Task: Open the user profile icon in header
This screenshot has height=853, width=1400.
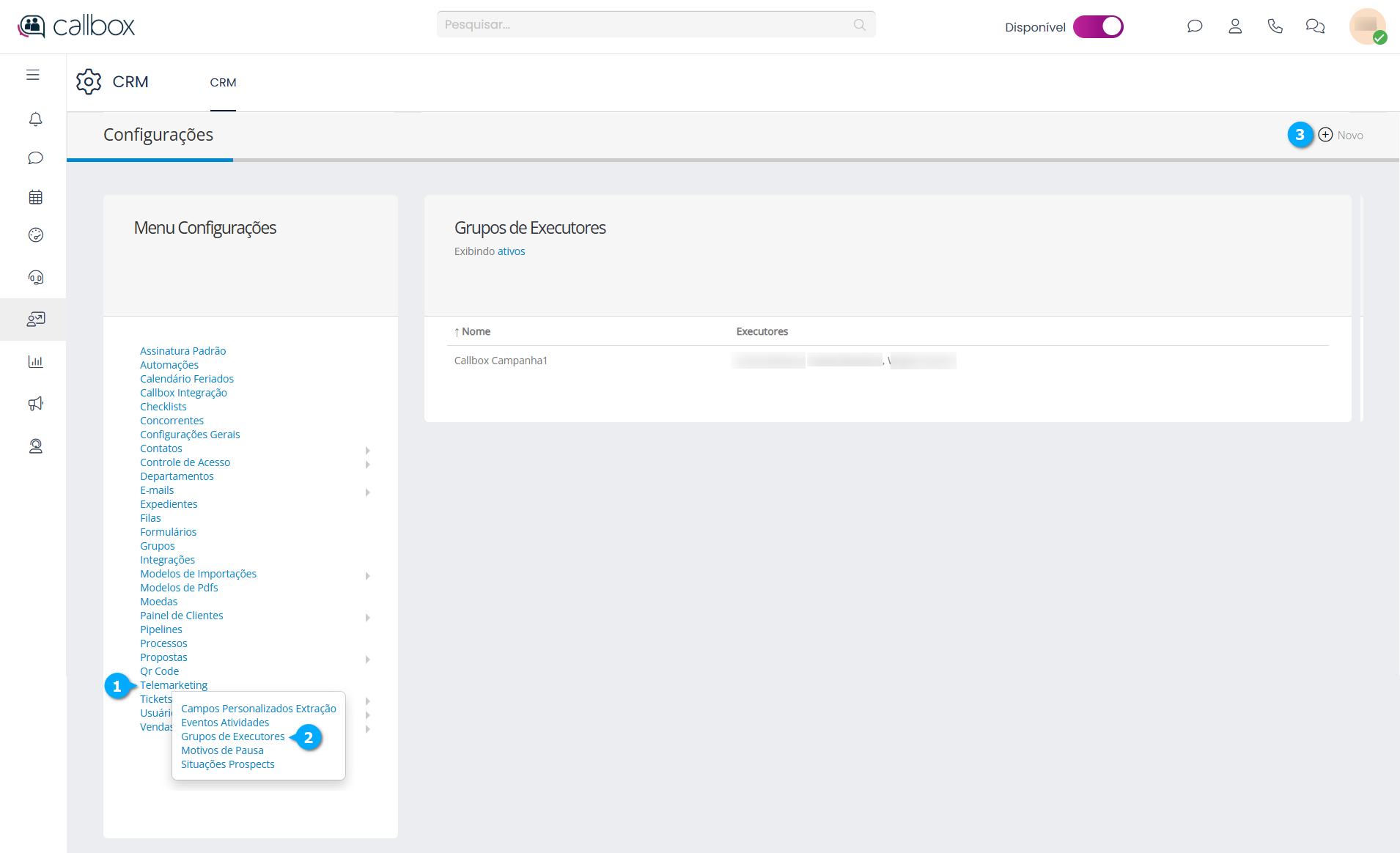Action: coord(1235,26)
